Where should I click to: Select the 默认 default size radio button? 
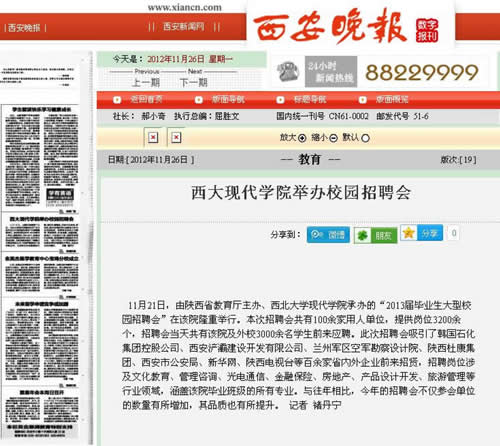point(365,138)
